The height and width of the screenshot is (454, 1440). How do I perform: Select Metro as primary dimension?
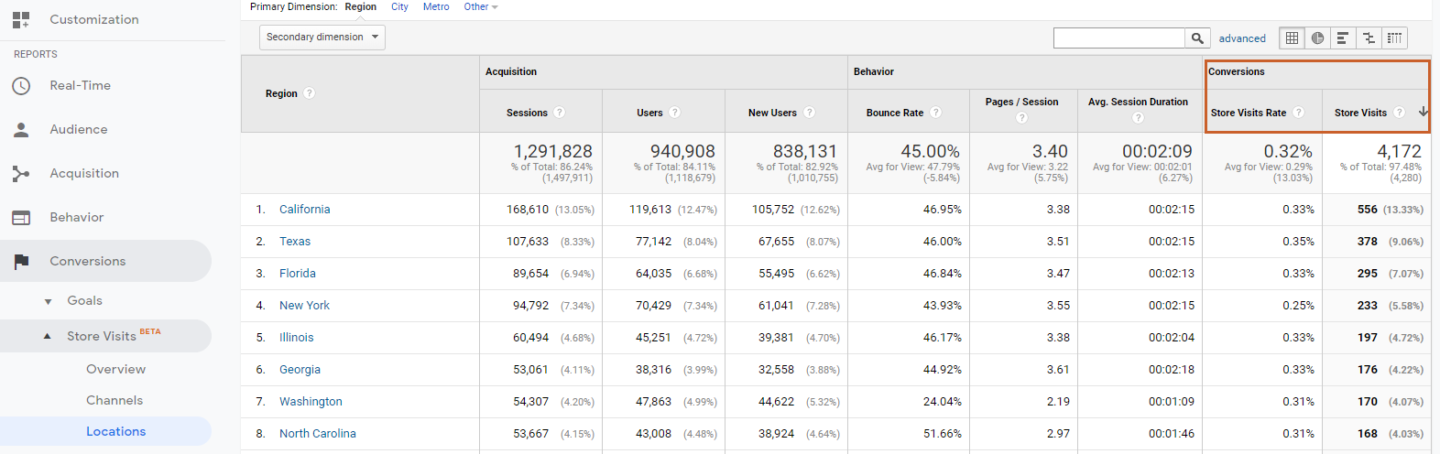tap(436, 7)
